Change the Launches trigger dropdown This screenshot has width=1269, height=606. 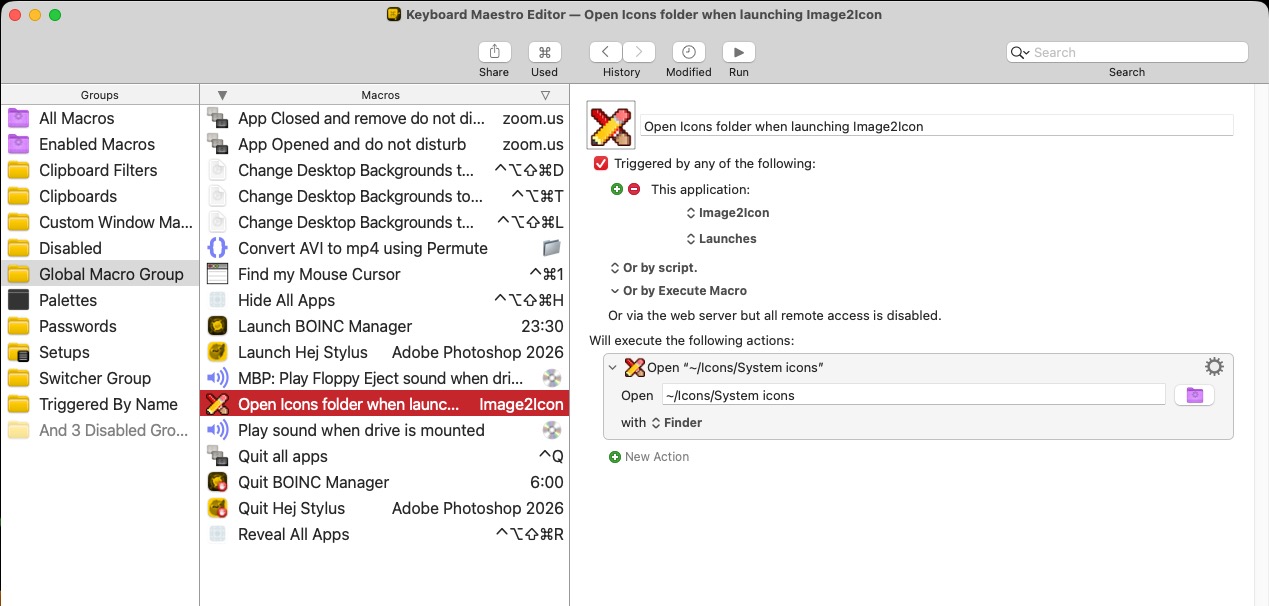click(721, 239)
